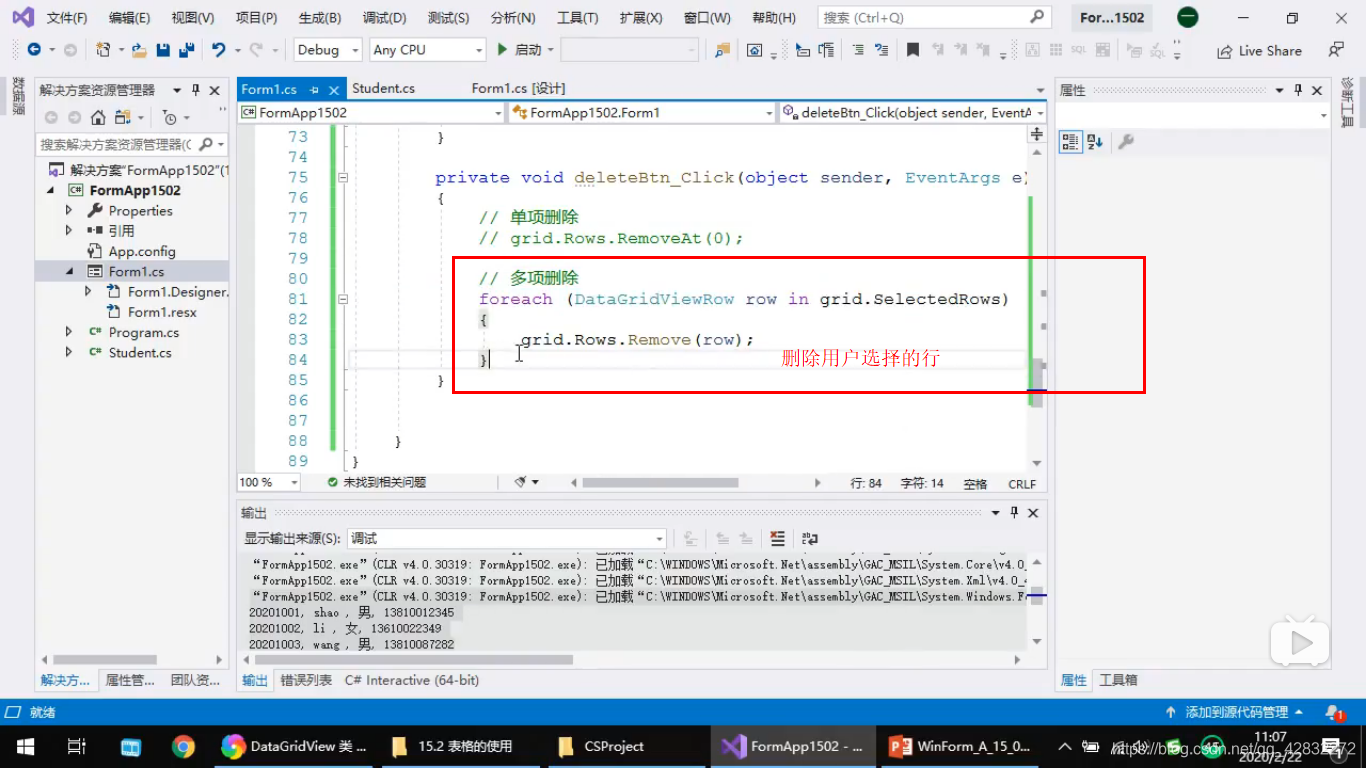This screenshot has width=1366, height=768.
Task: Open the FormApp1502.Form1 class dropdown
Action: pos(642,113)
